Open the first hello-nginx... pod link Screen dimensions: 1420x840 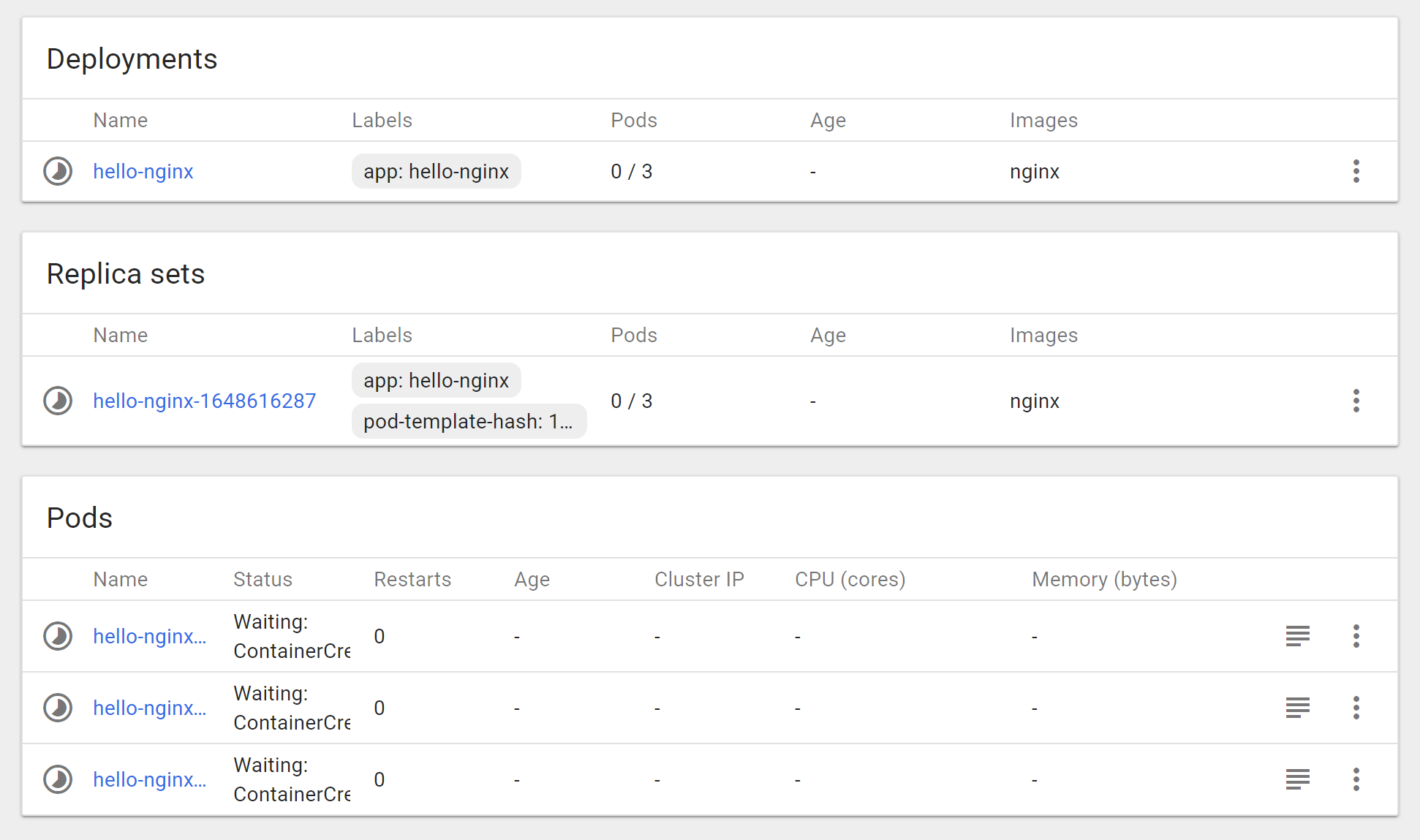(150, 636)
